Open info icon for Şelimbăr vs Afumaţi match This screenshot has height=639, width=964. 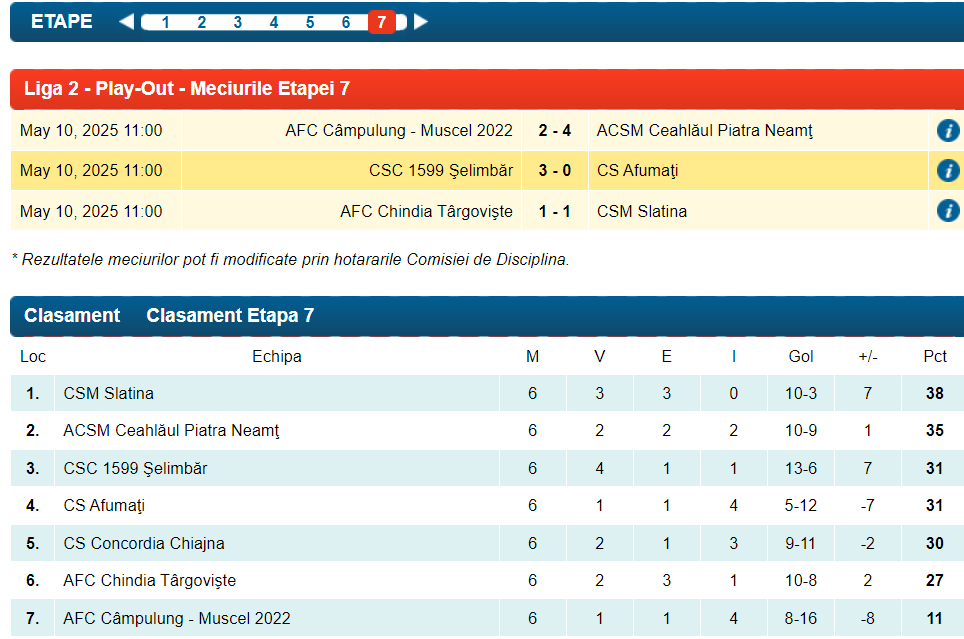click(947, 171)
